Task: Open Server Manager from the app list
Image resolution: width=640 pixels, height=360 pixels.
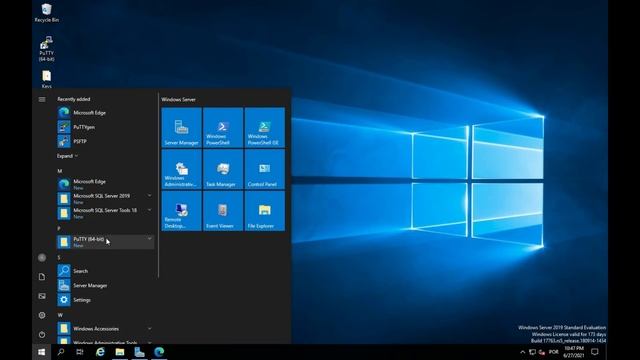Action: coord(105,285)
